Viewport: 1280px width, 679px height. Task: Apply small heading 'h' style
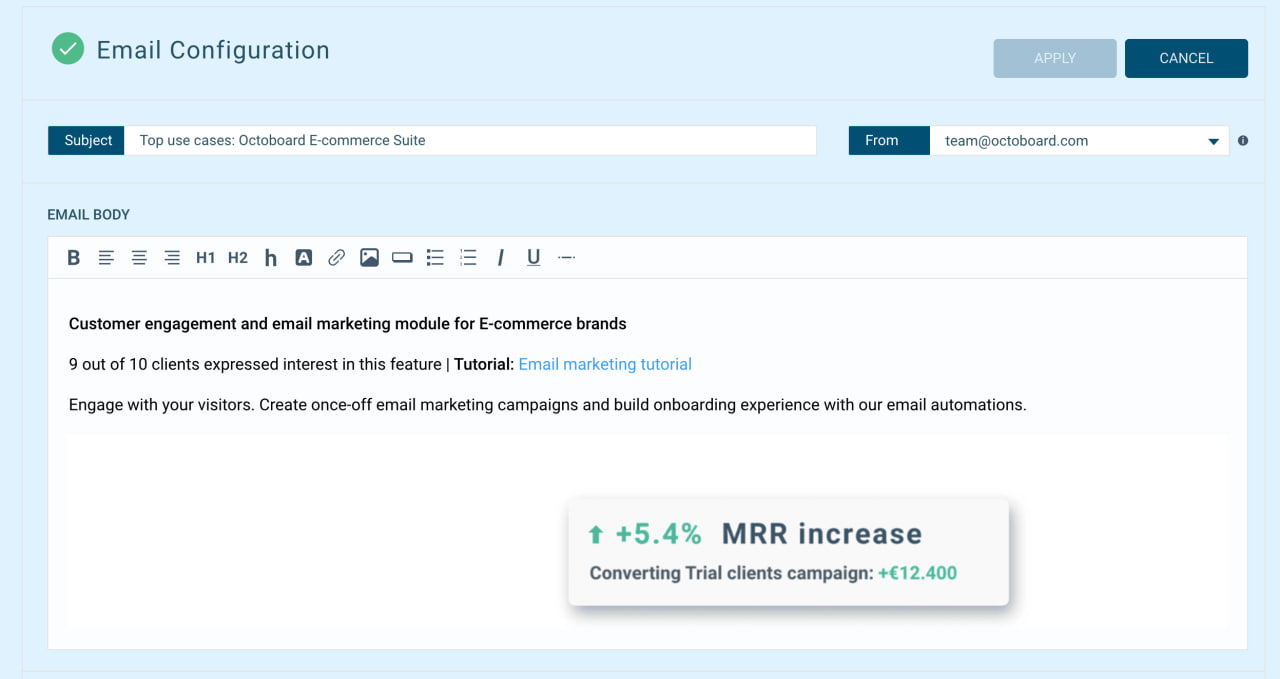tap(270, 258)
